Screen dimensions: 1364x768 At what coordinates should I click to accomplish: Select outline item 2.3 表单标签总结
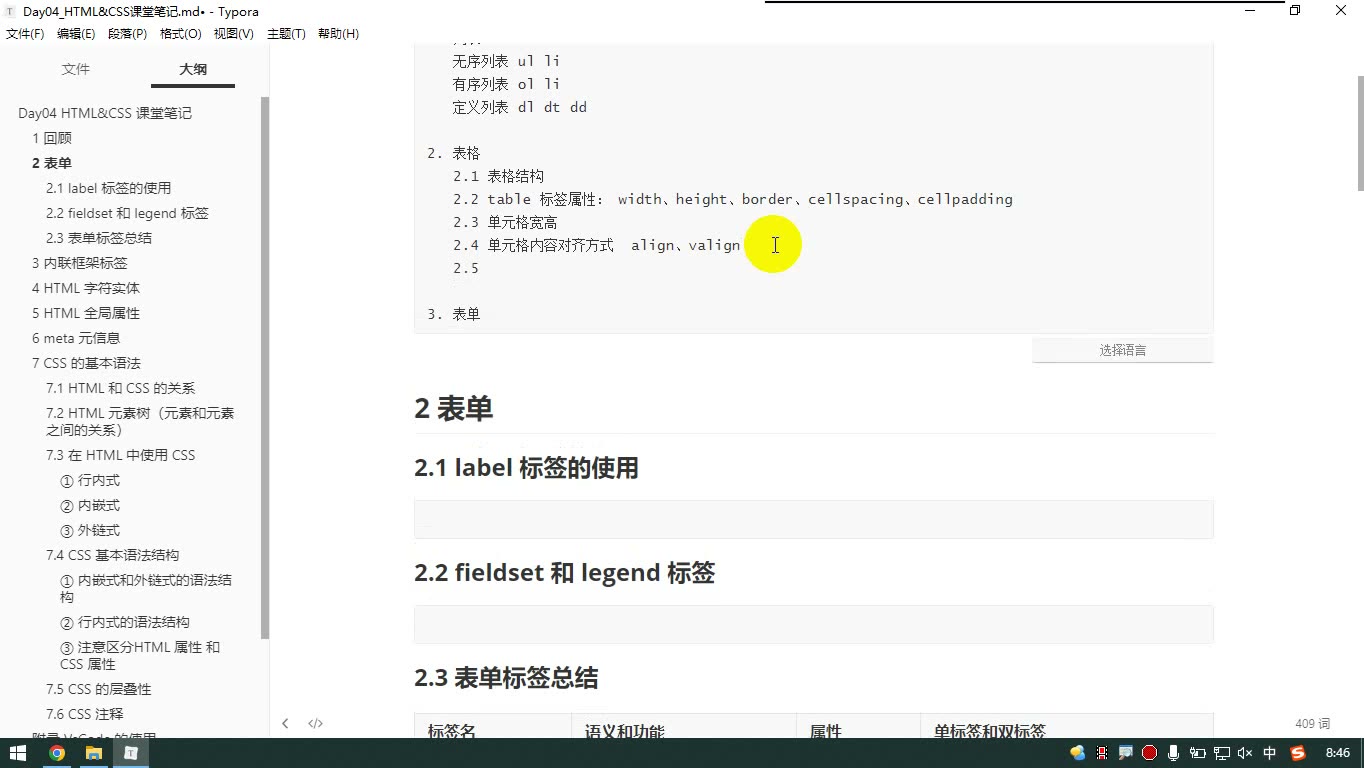(99, 238)
